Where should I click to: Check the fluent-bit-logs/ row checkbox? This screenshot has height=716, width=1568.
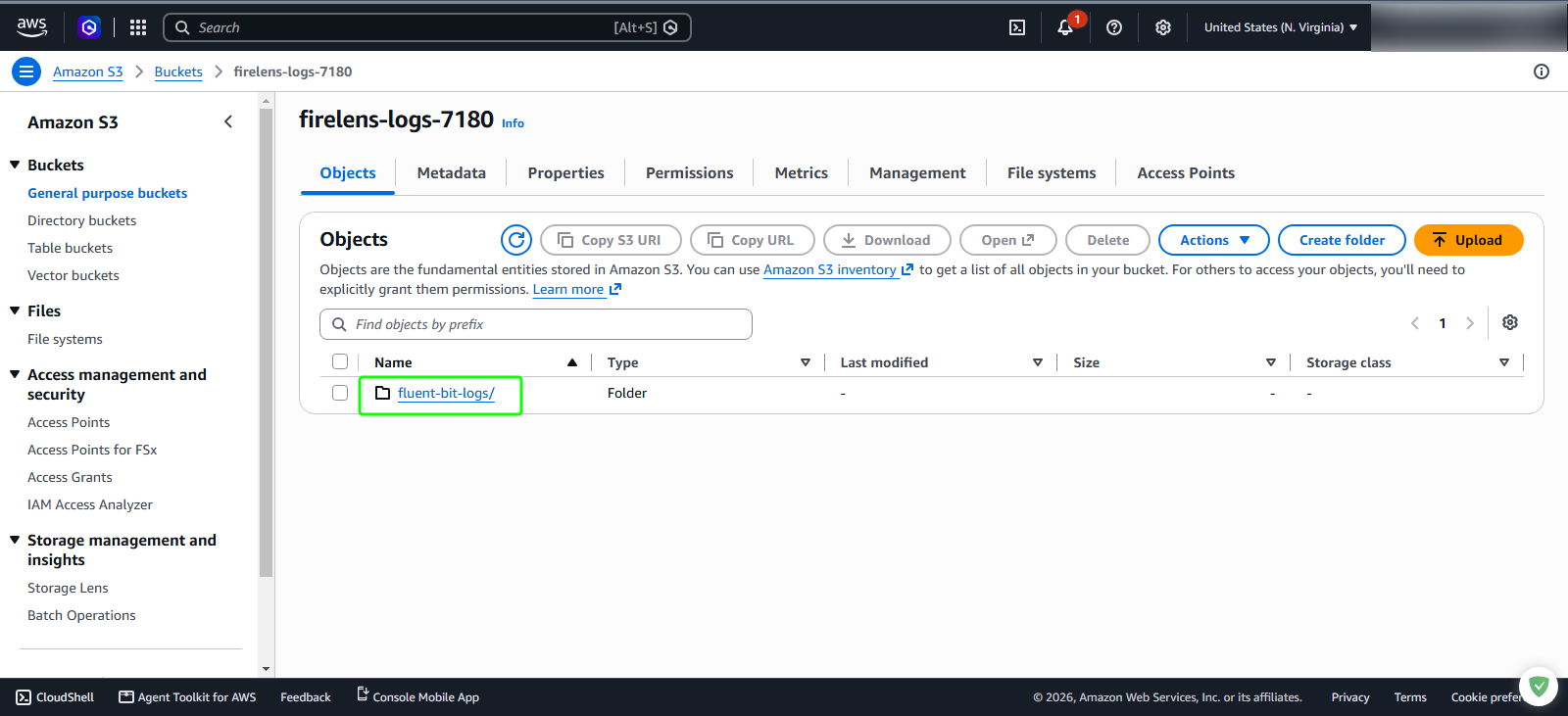click(340, 393)
